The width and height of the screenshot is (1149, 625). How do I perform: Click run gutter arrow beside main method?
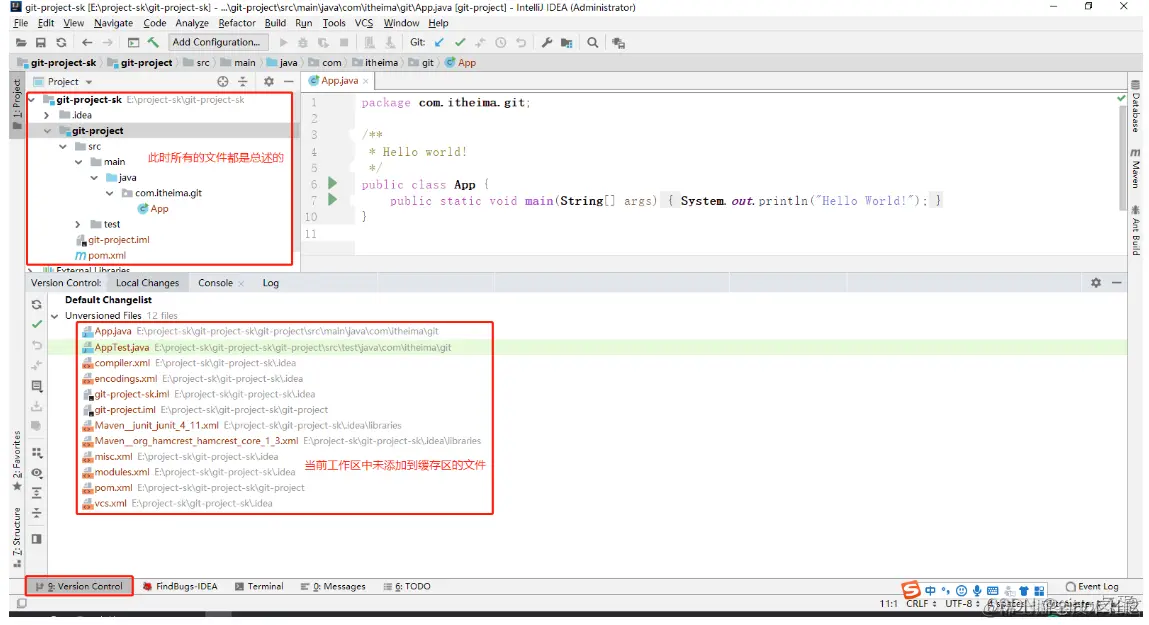pos(332,199)
